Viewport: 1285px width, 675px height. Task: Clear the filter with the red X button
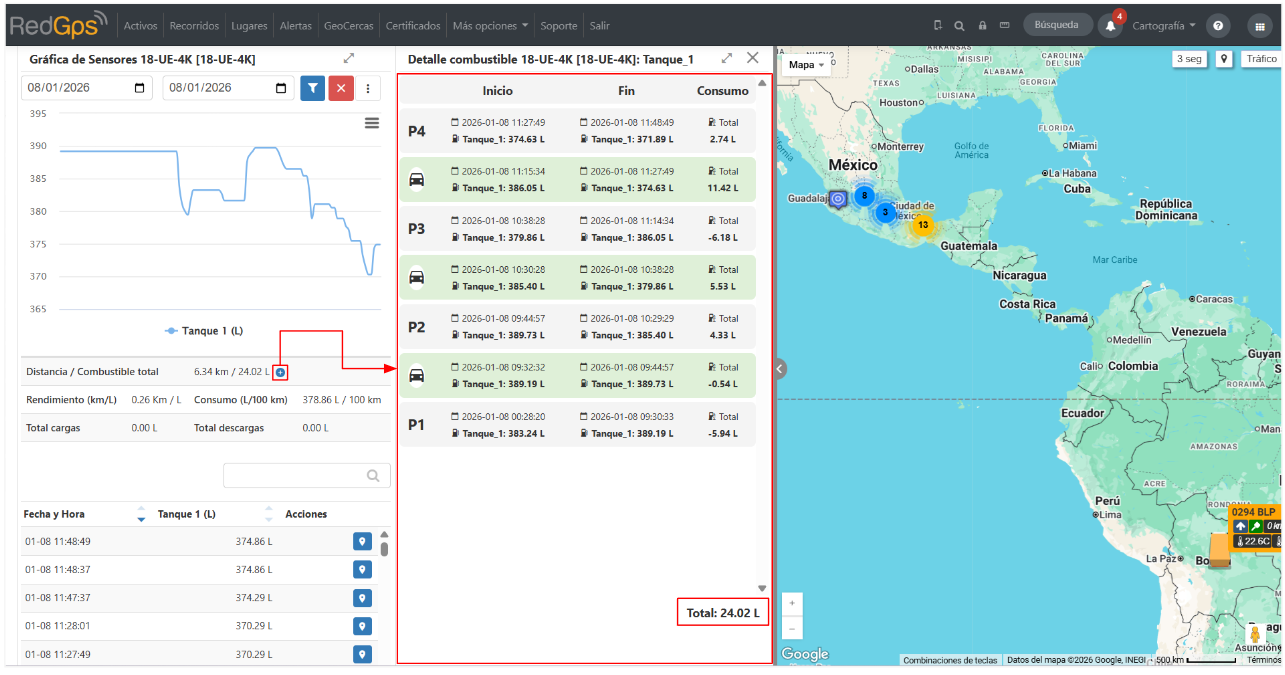(341, 88)
